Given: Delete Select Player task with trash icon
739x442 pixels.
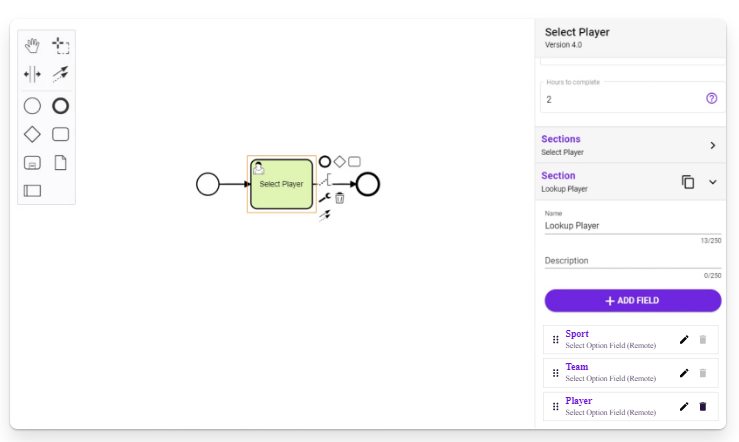Looking at the screenshot, I should click(339, 198).
